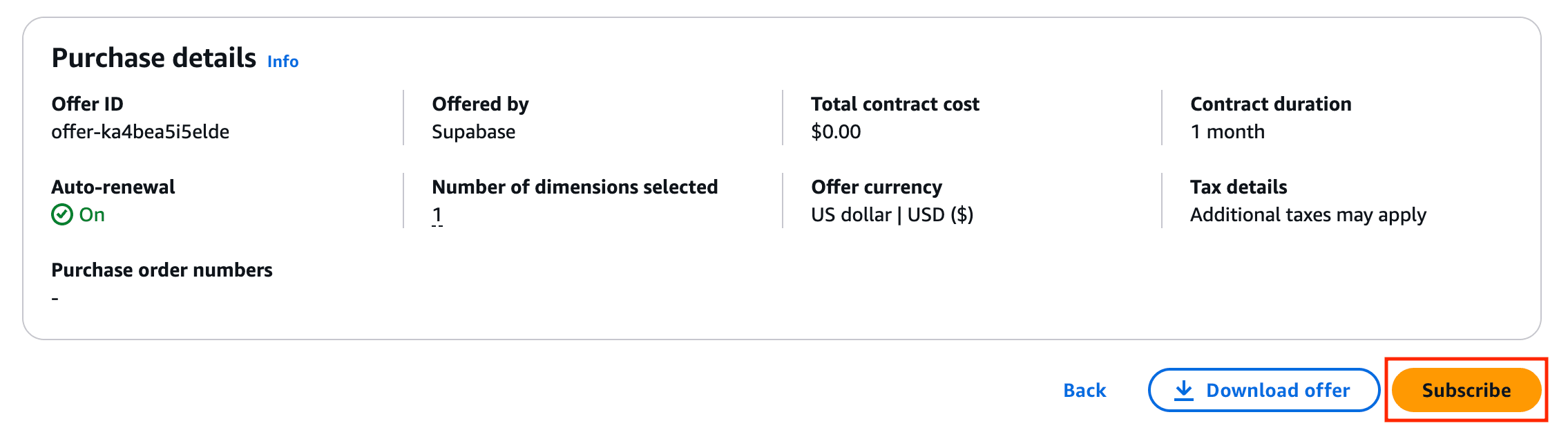Click the Subscribe button

point(1466,390)
